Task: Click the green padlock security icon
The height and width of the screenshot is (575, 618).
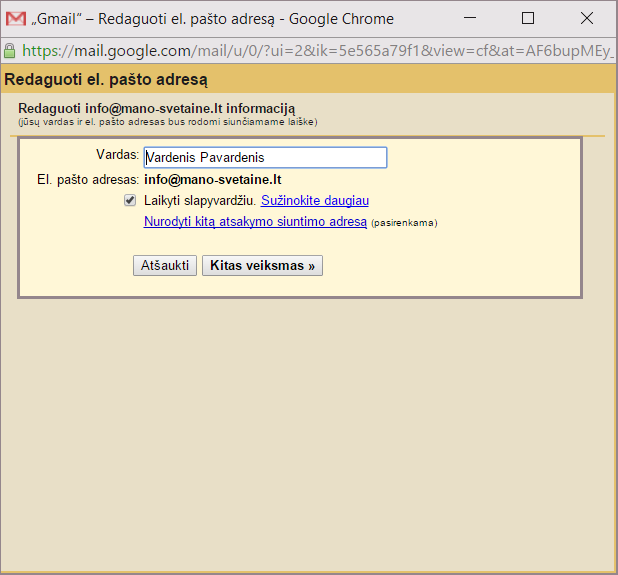Action: pos(10,50)
